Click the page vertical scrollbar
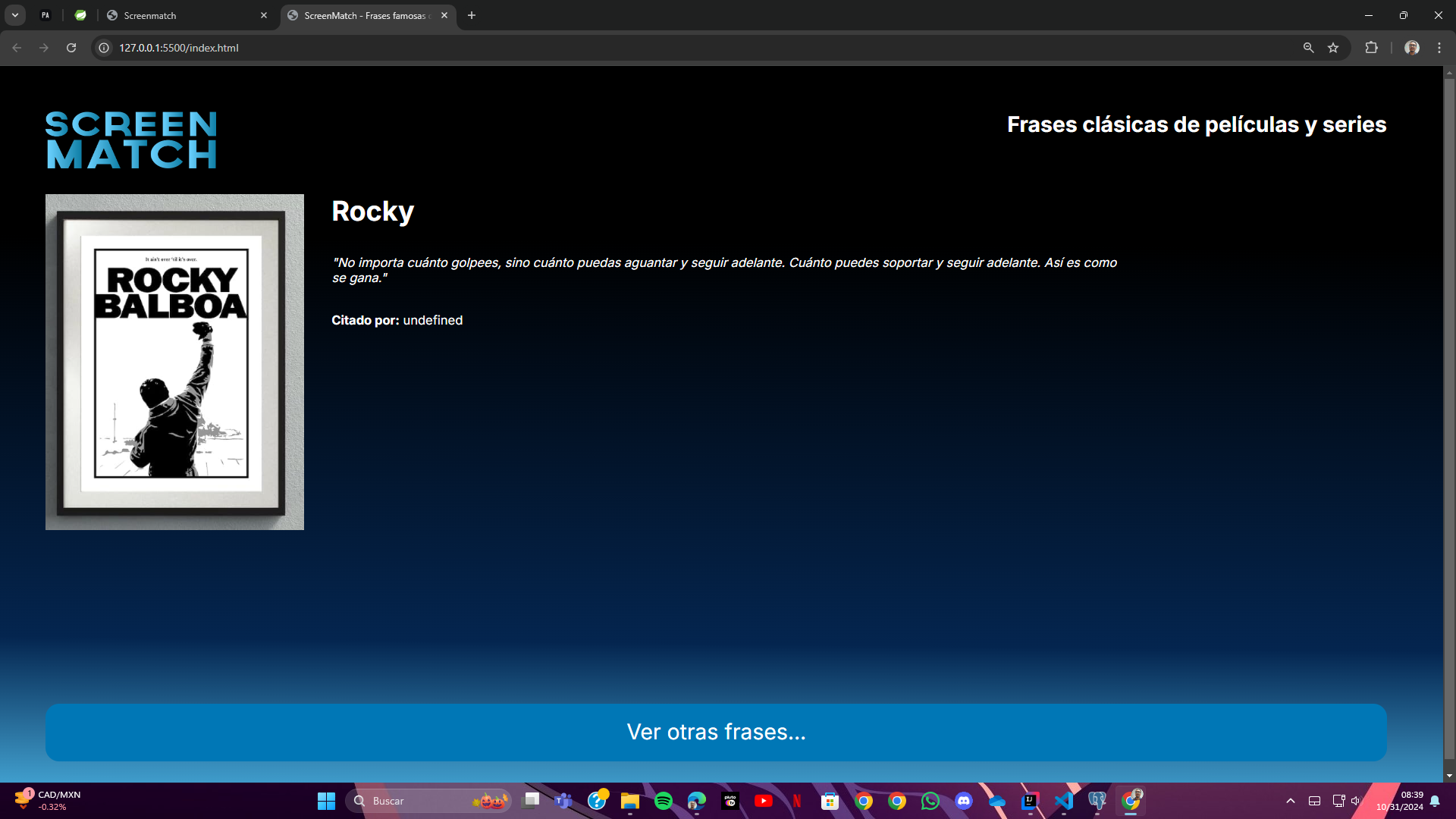 [x=1449, y=419]
